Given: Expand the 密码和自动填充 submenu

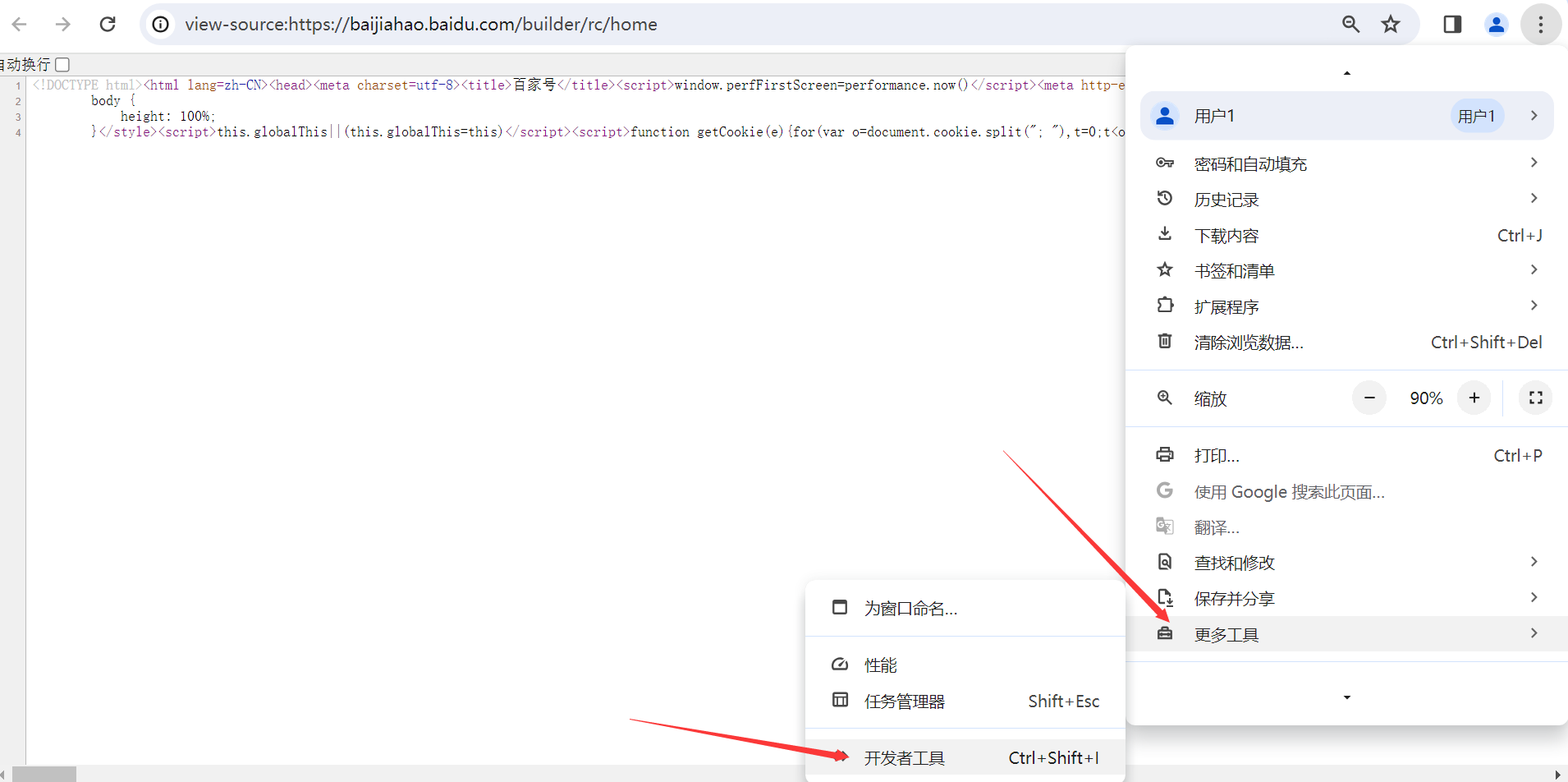Looking at the screenshot, I should pos(1346,163).
